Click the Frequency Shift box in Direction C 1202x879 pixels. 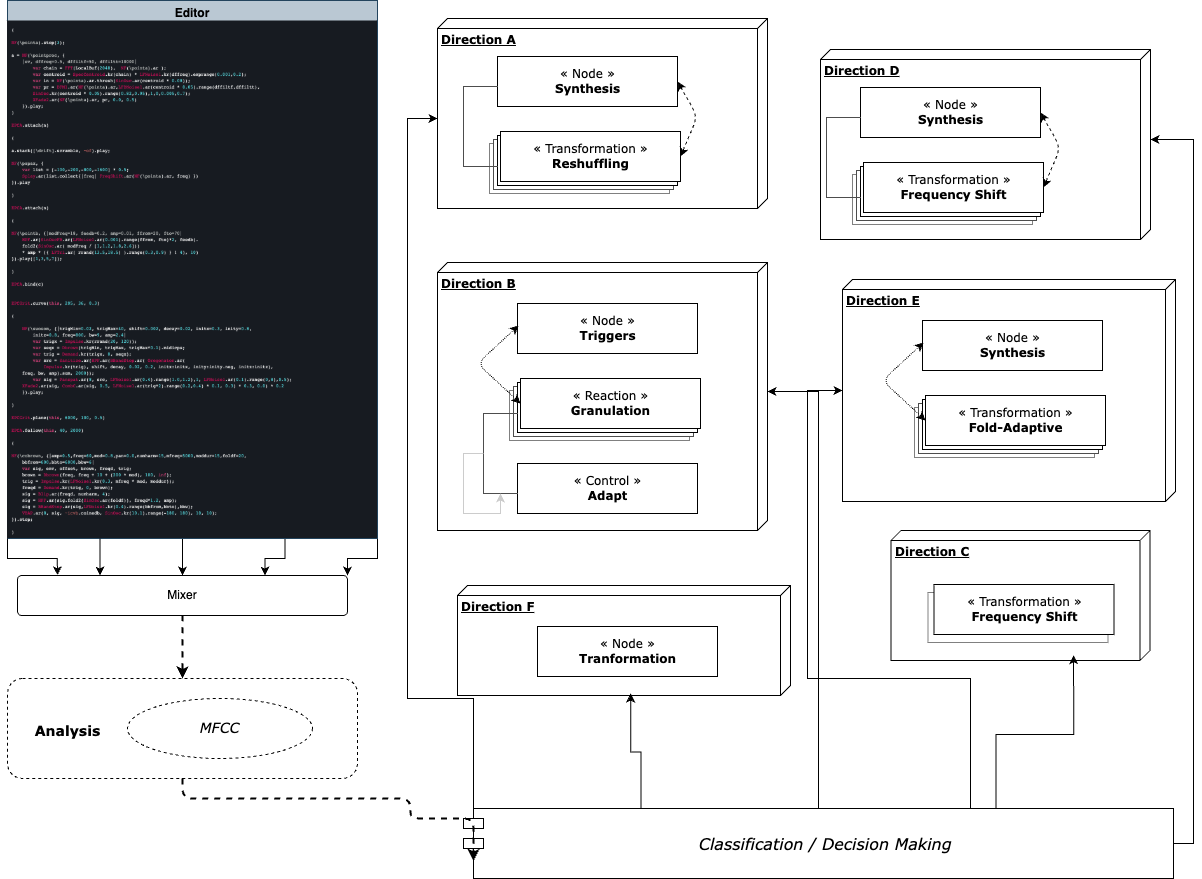coord(1024,609)
